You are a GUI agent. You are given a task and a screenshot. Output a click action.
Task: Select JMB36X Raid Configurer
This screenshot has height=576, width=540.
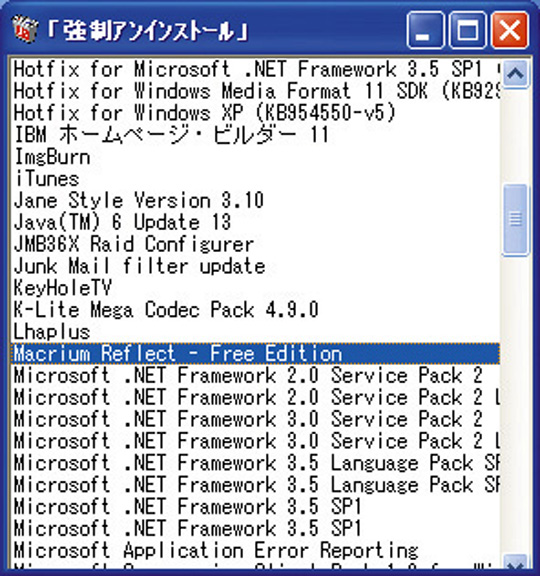255,244
